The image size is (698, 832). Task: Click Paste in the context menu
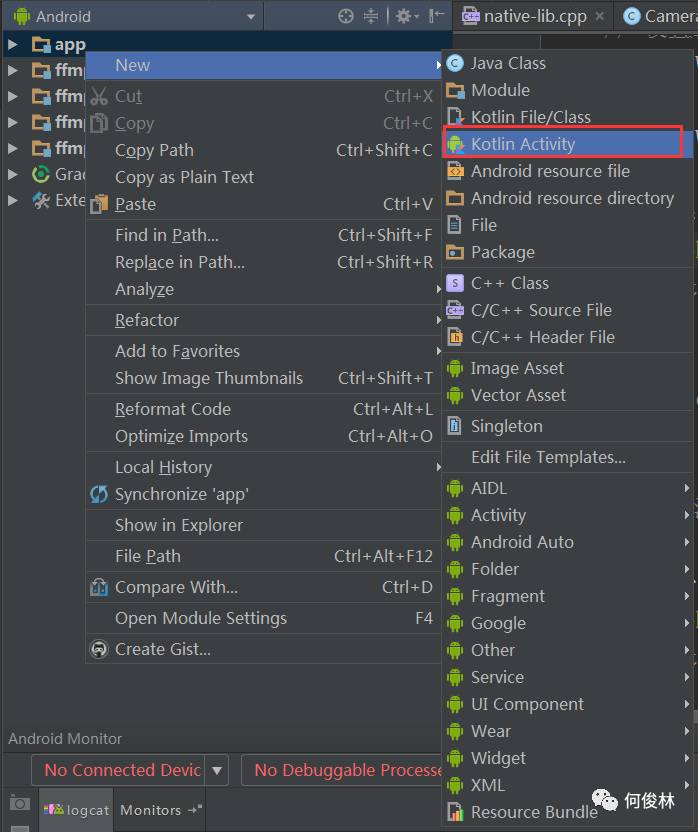264,204
